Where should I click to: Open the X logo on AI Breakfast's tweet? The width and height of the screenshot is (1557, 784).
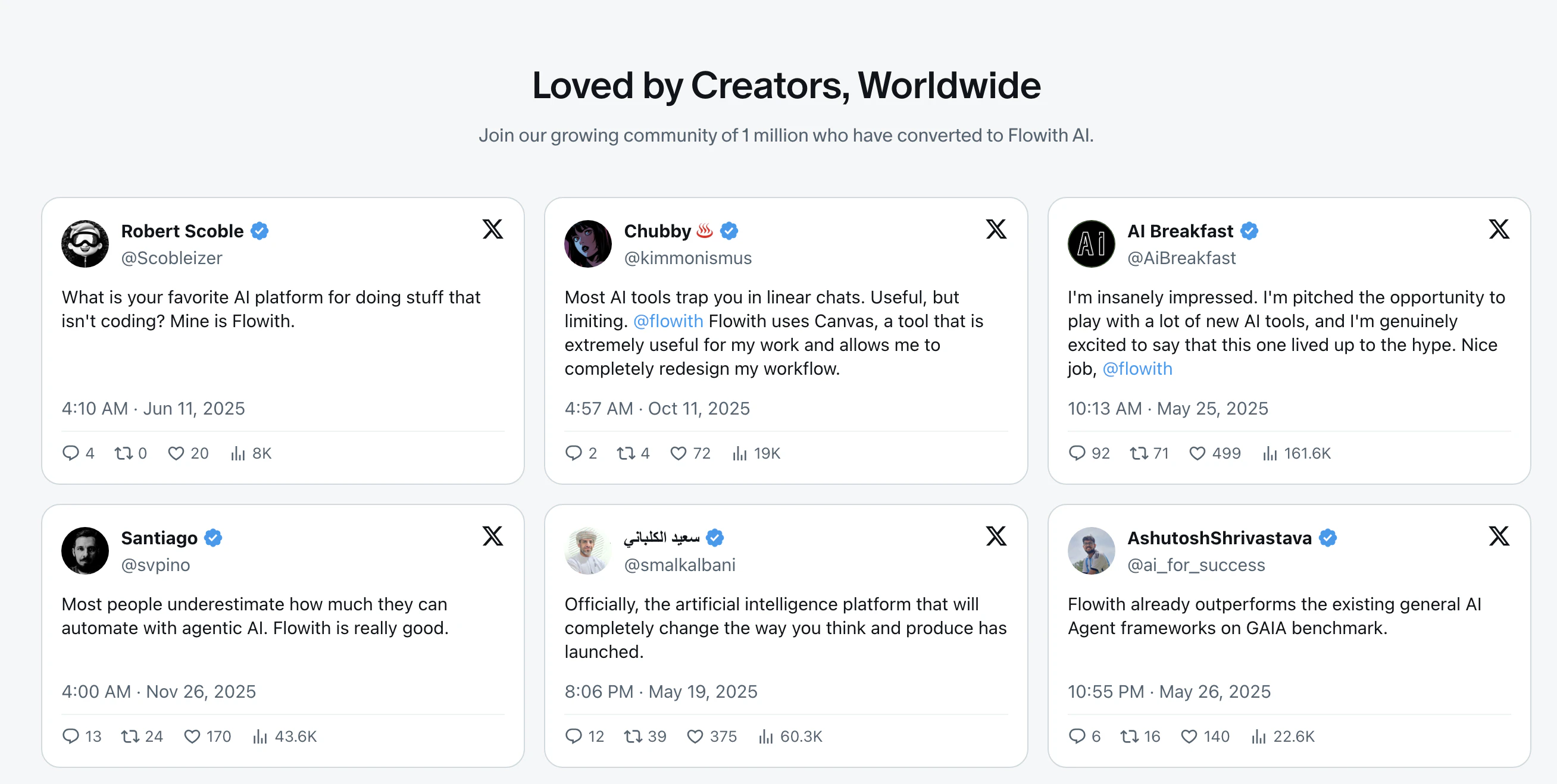(1499, 230)
